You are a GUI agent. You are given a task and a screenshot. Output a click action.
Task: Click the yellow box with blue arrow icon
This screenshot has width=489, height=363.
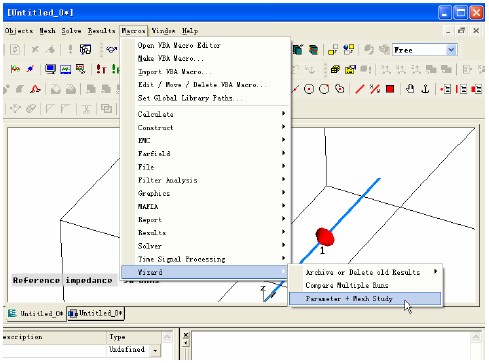(350, 69)
